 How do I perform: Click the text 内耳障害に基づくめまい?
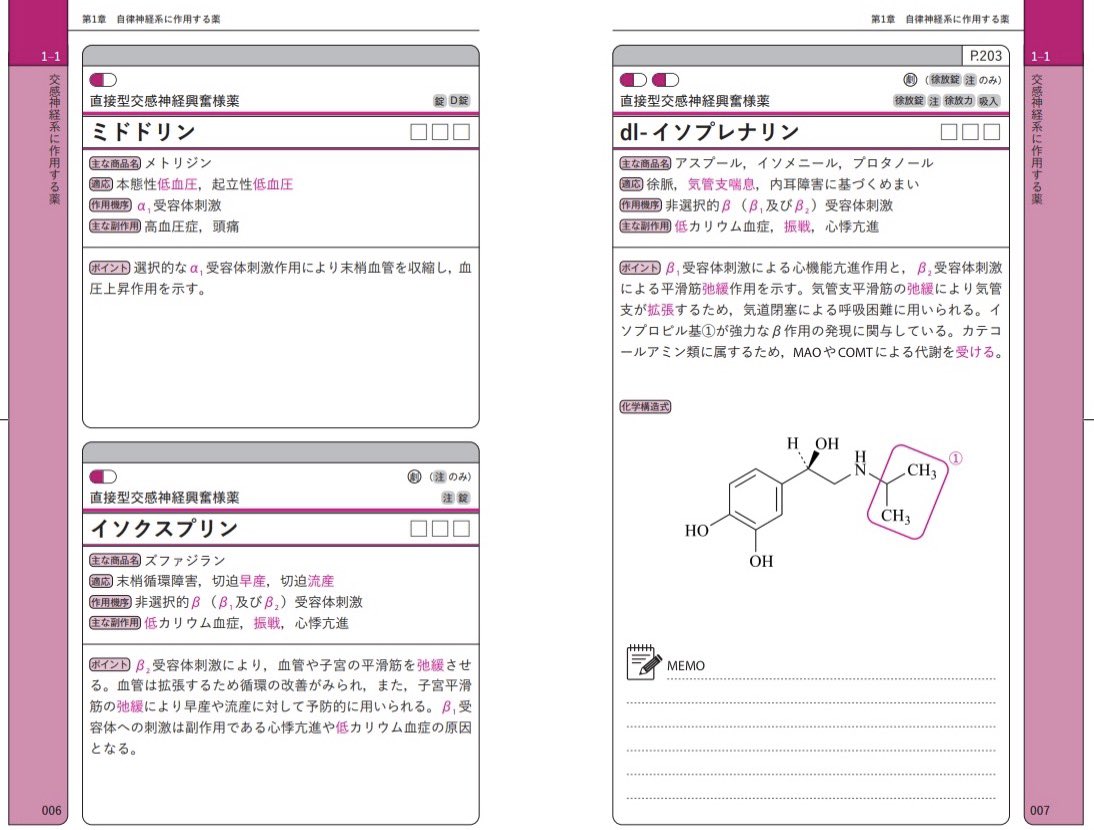click(844, 184)
